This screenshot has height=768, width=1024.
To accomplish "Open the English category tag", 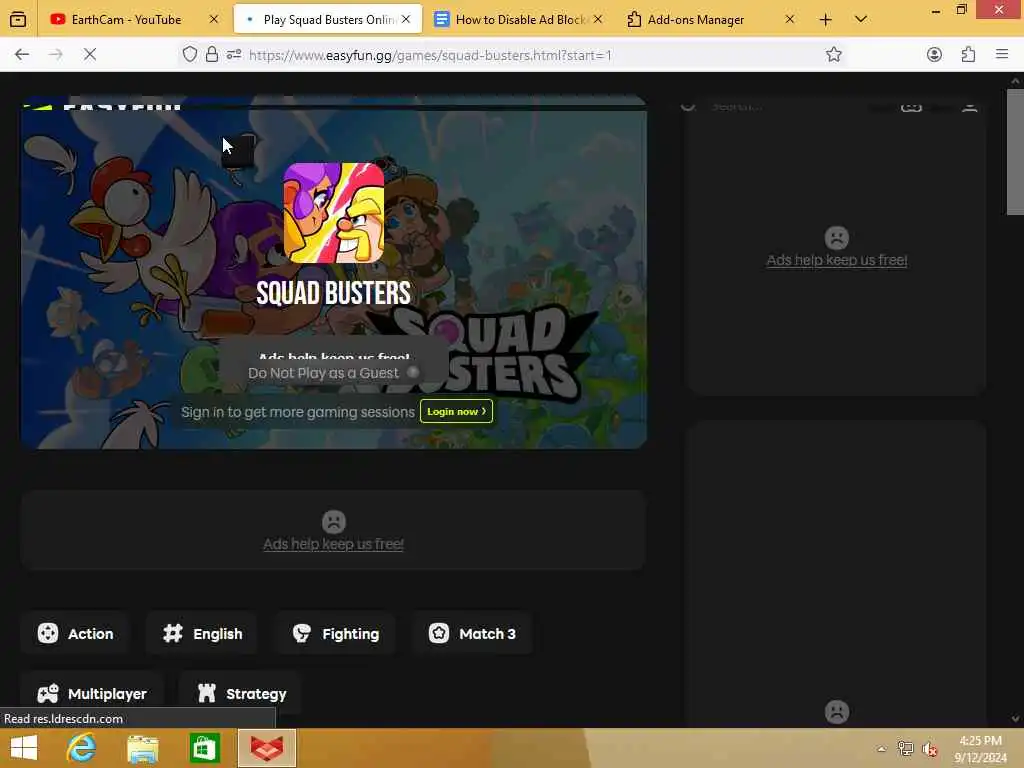I will (x=202, y=633).
